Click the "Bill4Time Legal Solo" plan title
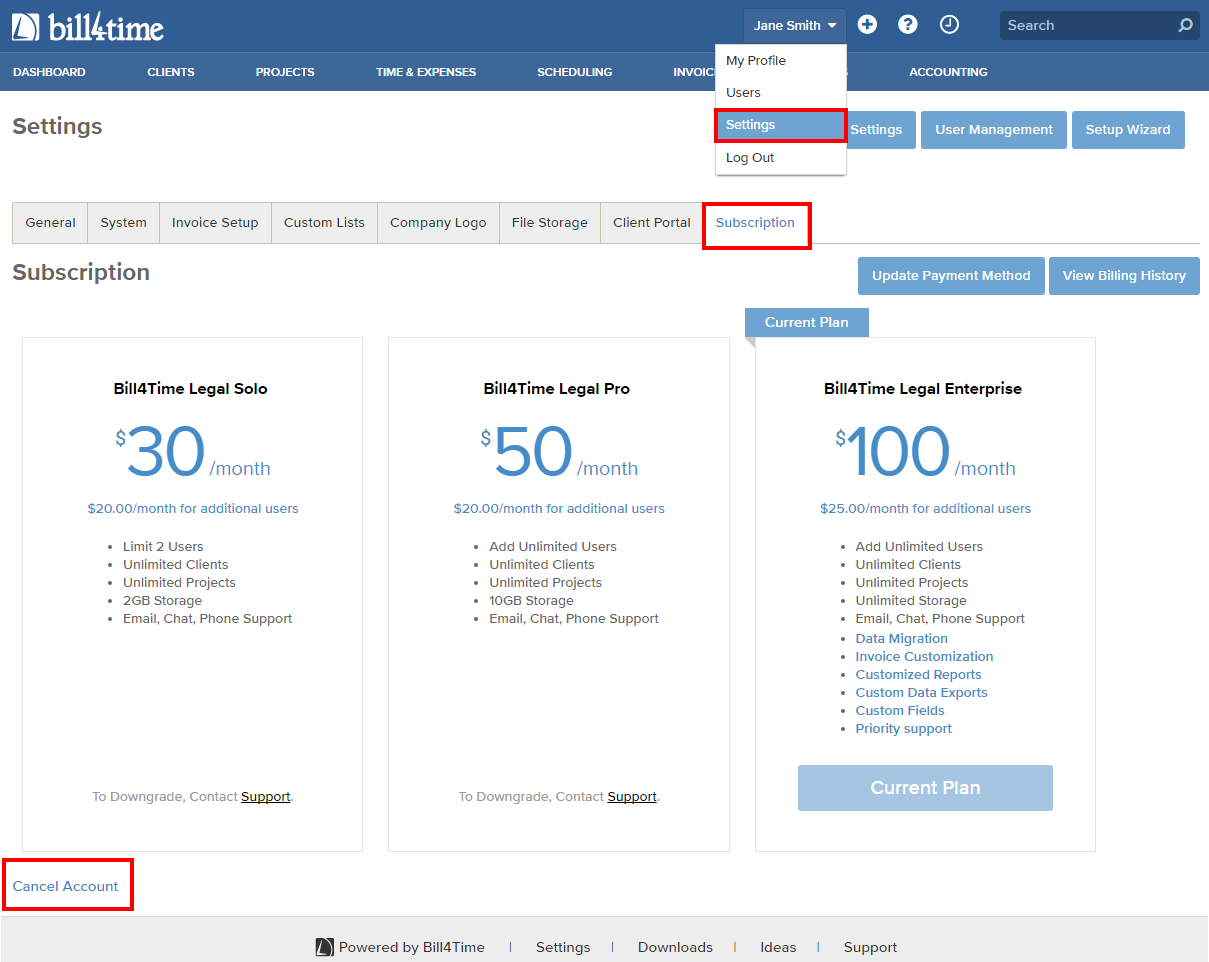Screen dimensions: 1209x962 191,389
